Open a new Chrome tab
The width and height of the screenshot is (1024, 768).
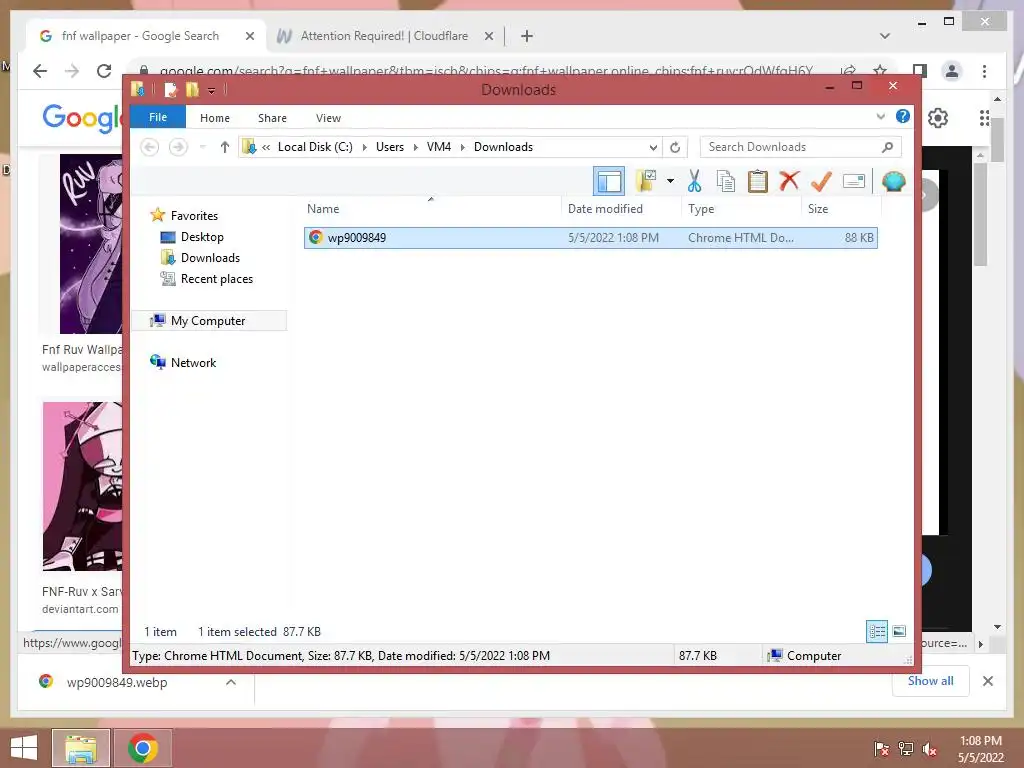click(527, 37)
